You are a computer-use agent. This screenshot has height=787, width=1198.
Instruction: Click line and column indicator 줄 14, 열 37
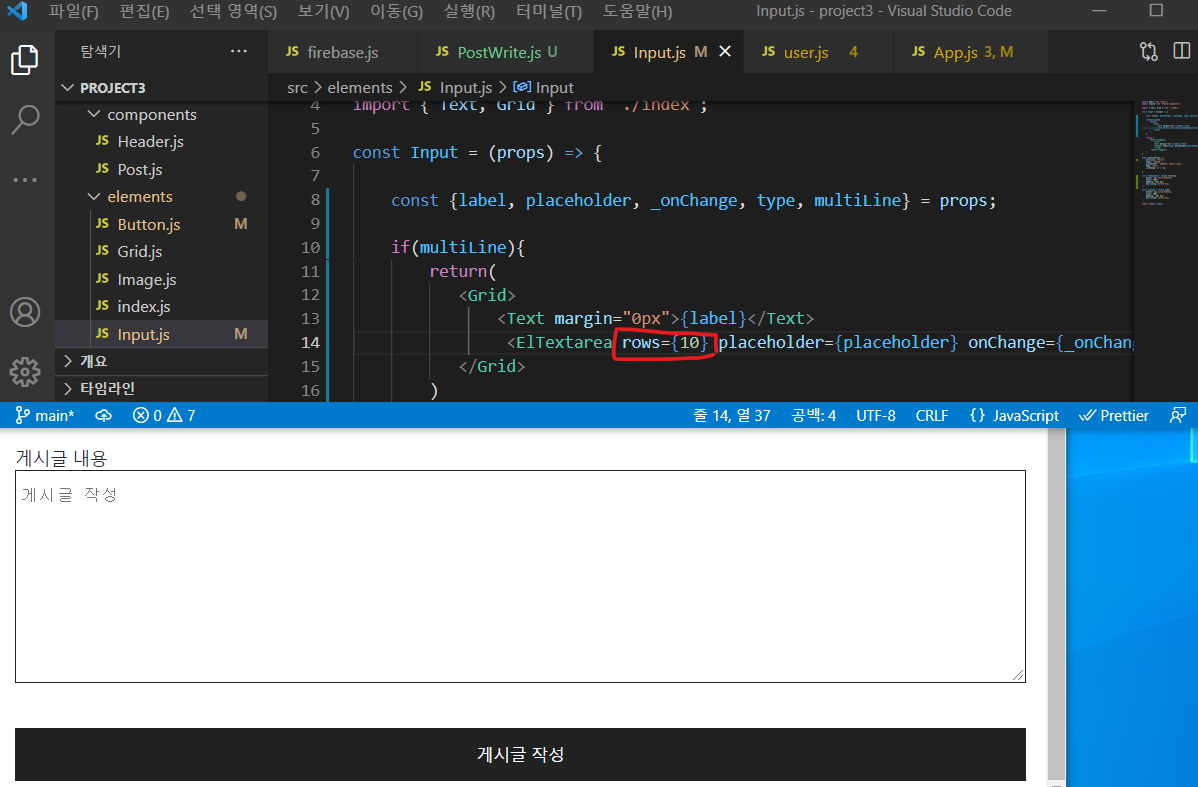731,416
